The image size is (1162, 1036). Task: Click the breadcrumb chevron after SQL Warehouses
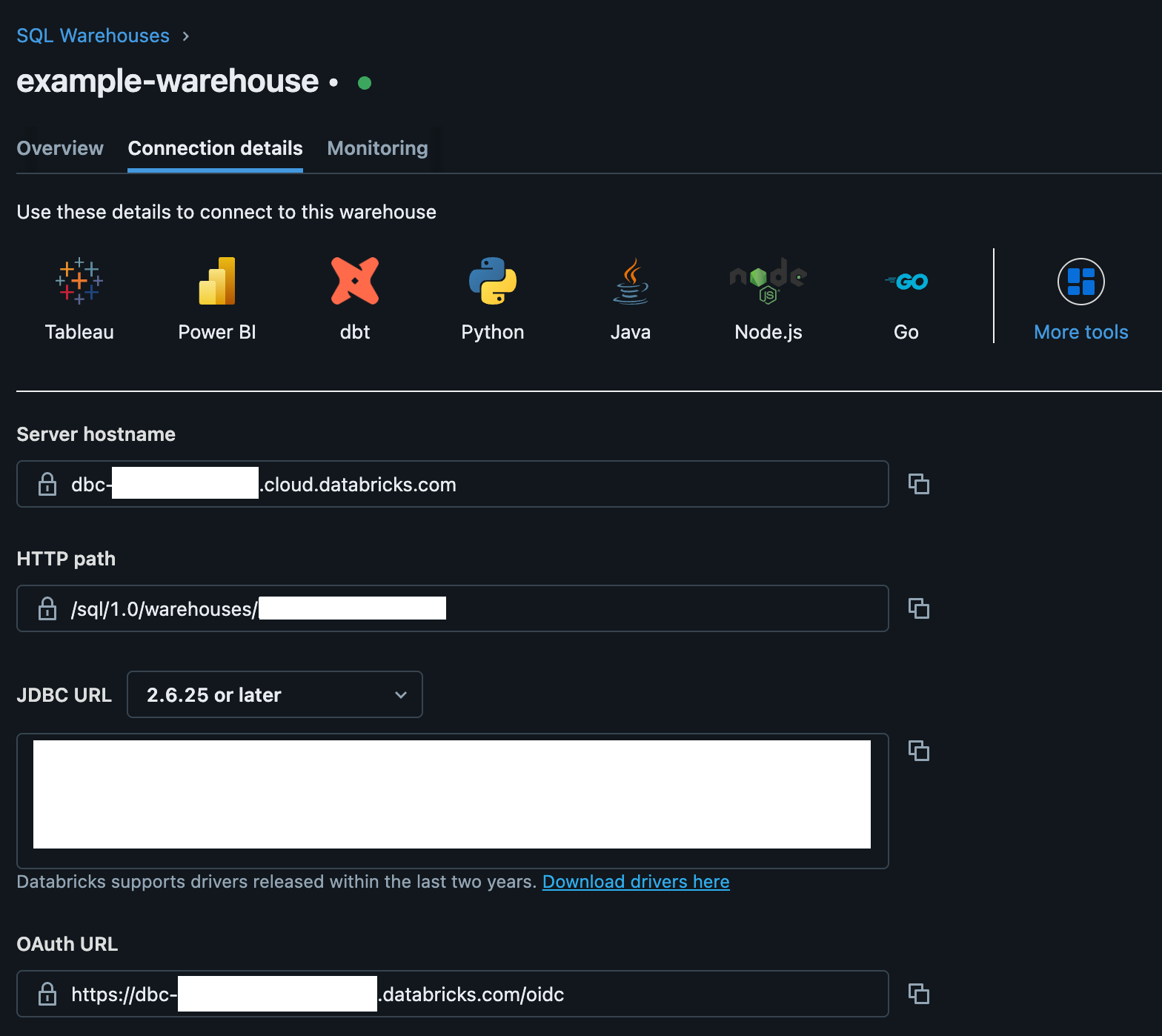[186, 36]
